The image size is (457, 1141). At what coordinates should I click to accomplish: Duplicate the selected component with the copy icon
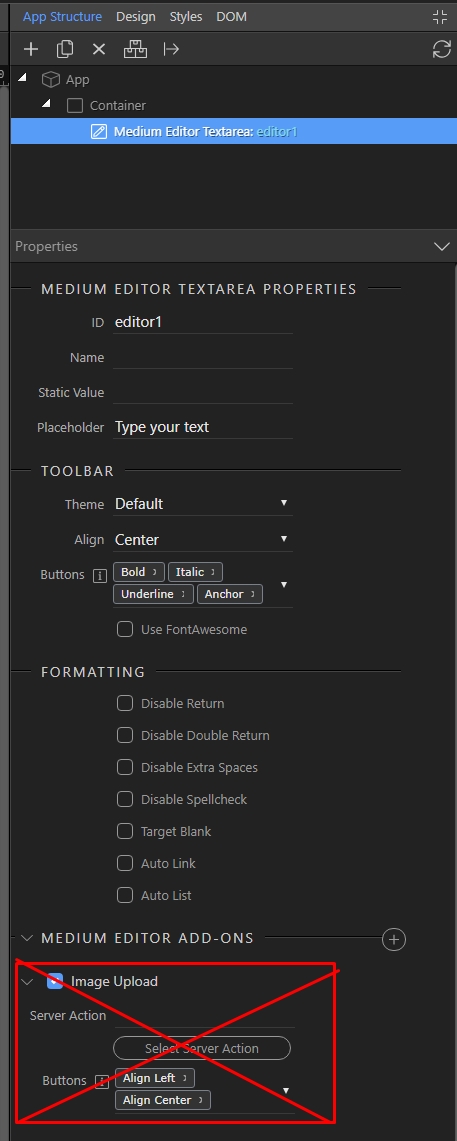(x=65, y=49)
